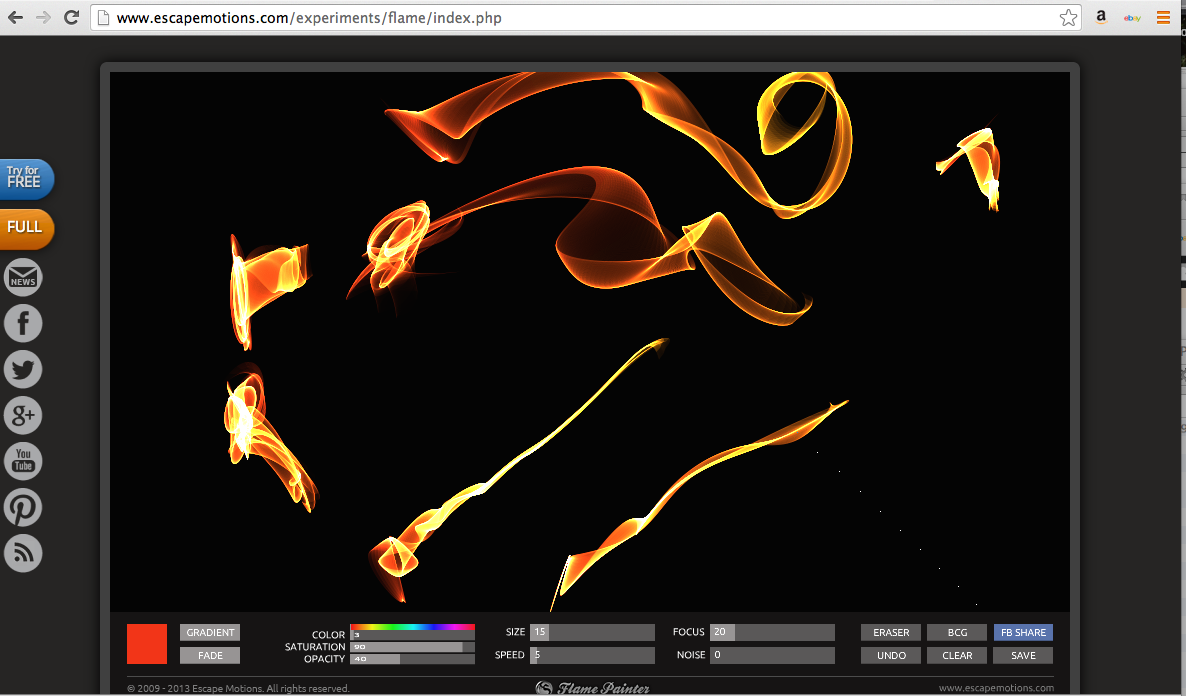Open the Chrome menu icon

pos(1163,18)
